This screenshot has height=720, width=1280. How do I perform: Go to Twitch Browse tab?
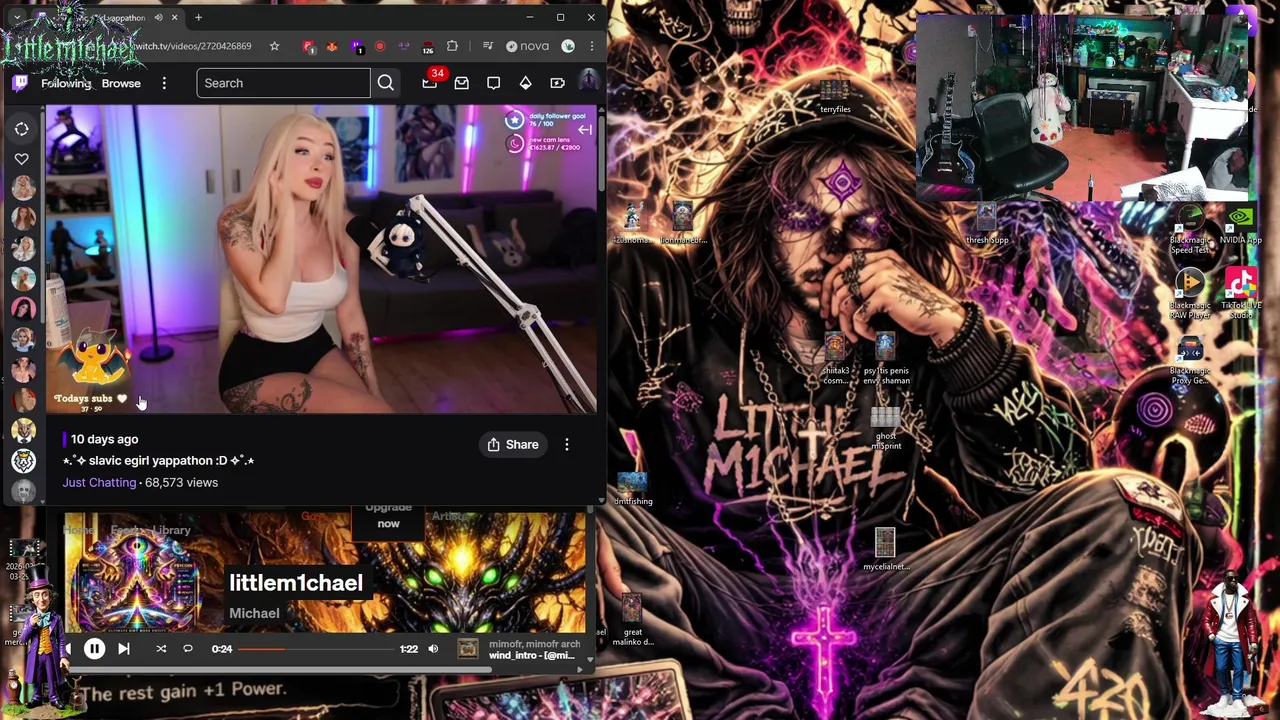(121, 83)
